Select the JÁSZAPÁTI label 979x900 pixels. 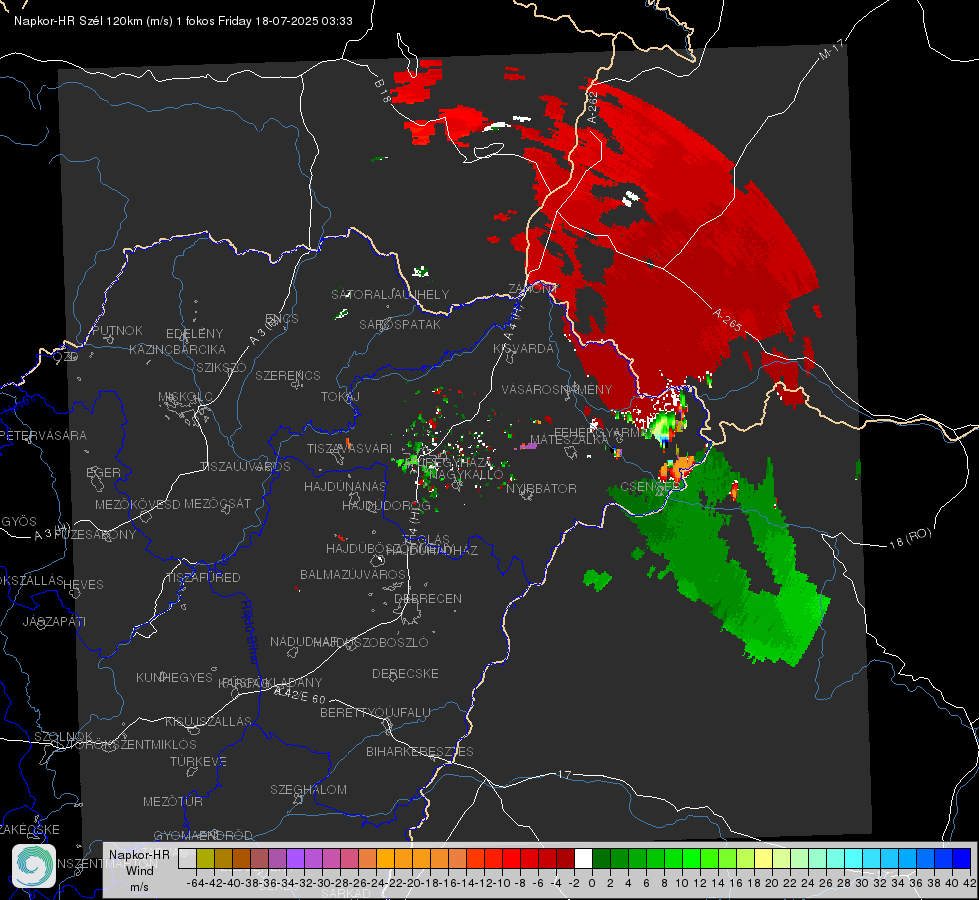coord(54,621)
